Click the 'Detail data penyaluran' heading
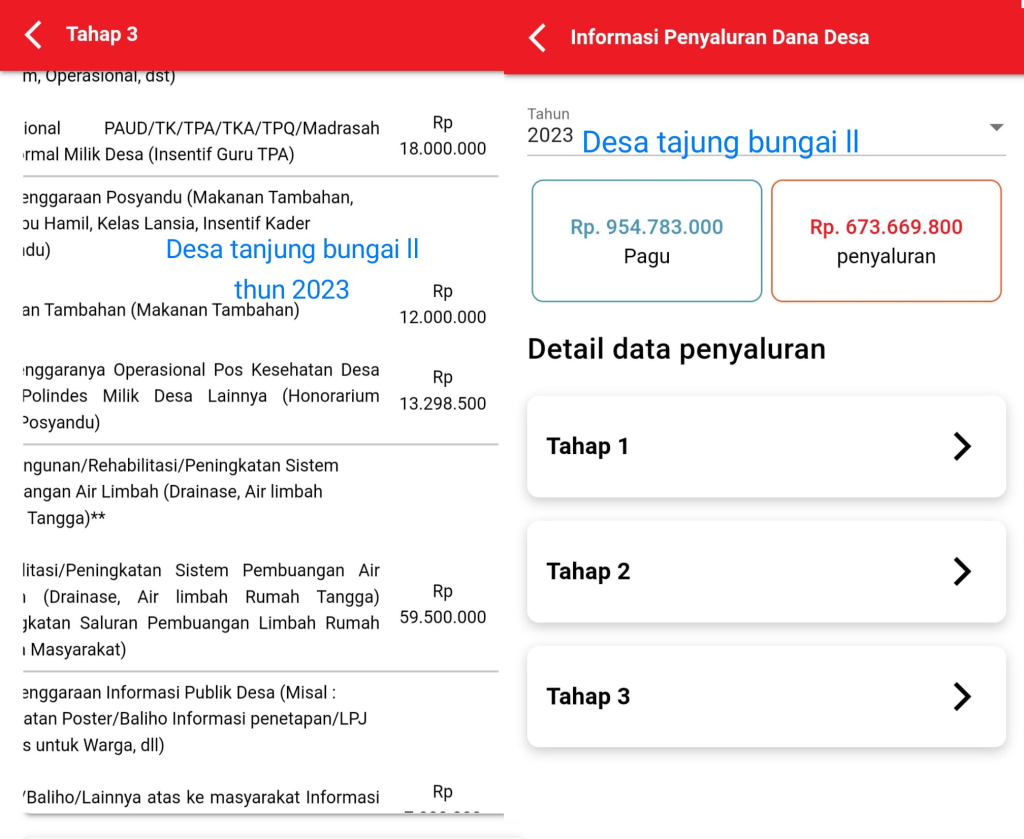 pyautogui.click(x=676, y=349)
